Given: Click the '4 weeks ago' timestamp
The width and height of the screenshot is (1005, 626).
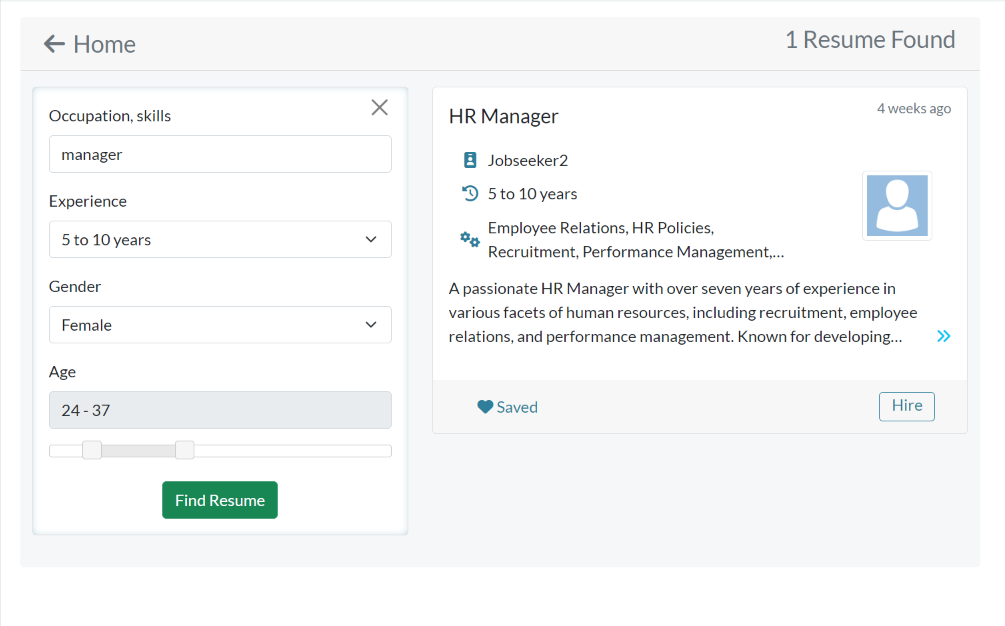Looking at the screenshot, I should coord(913,108).
